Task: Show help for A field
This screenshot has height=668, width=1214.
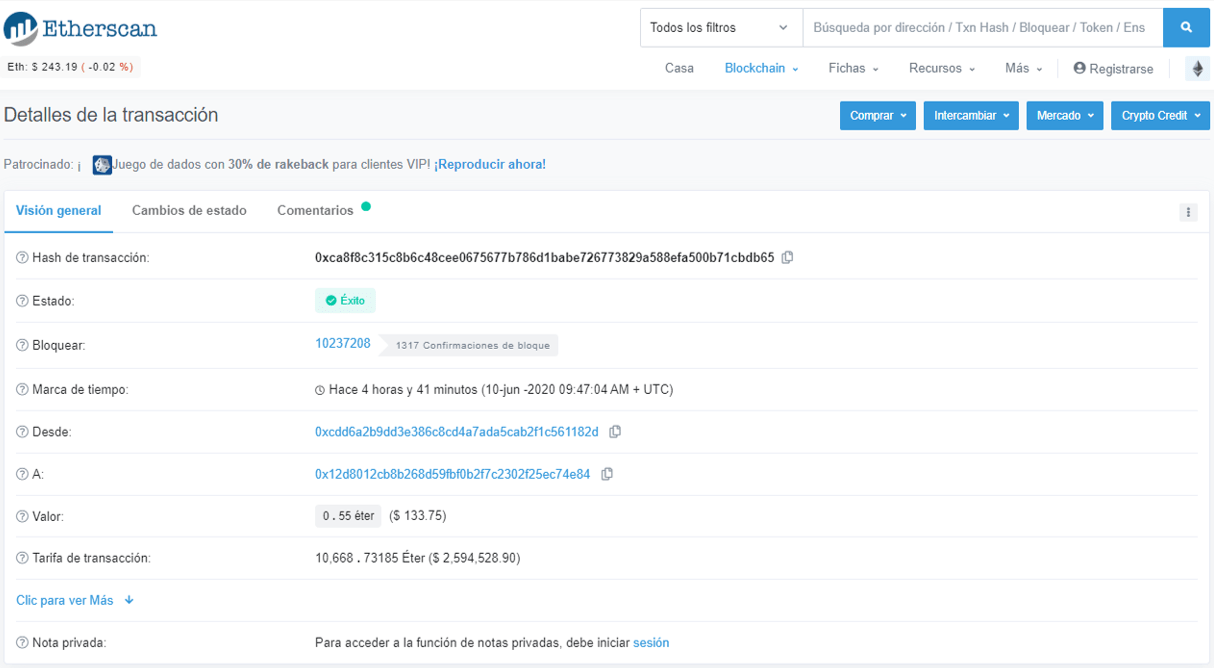Action: (22, 474)
